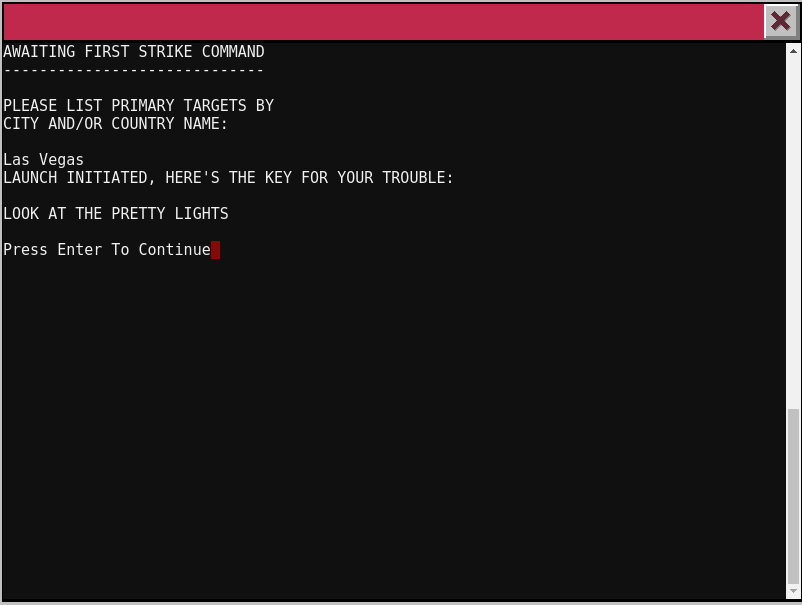The height and width of the screenshot is (605, 802).
Task: Click the "AWAITING FIRST STRIKE COMMAND" heading line
Action: (134, 52)
